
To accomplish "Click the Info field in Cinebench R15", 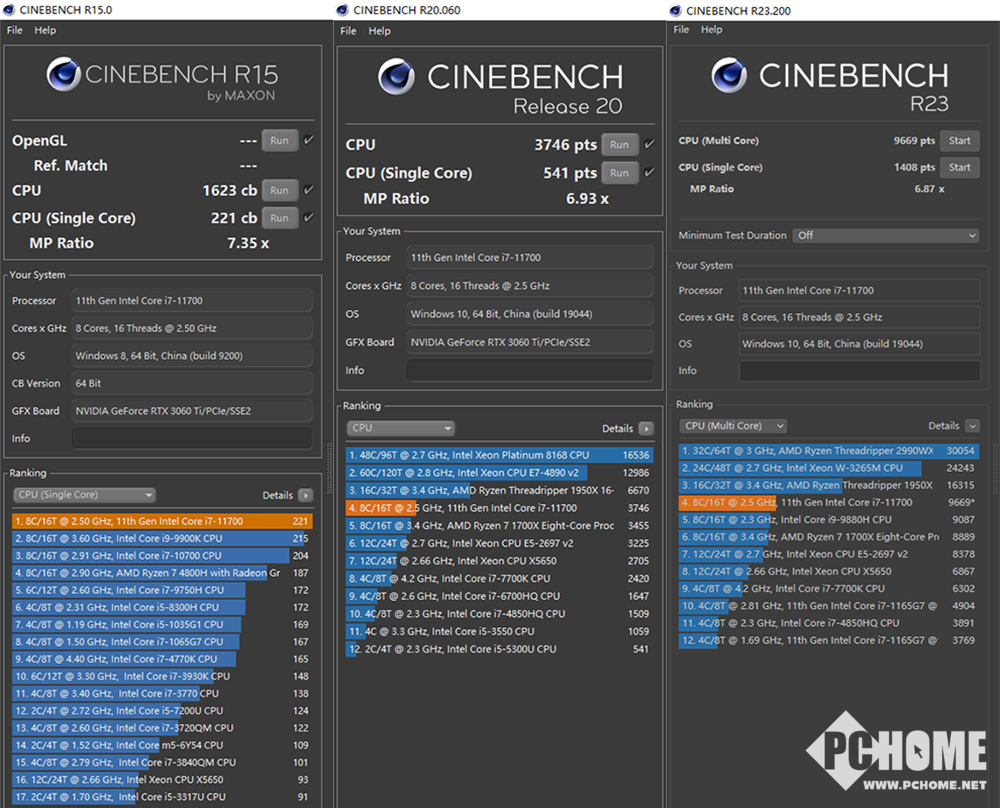I will [192, 439].
